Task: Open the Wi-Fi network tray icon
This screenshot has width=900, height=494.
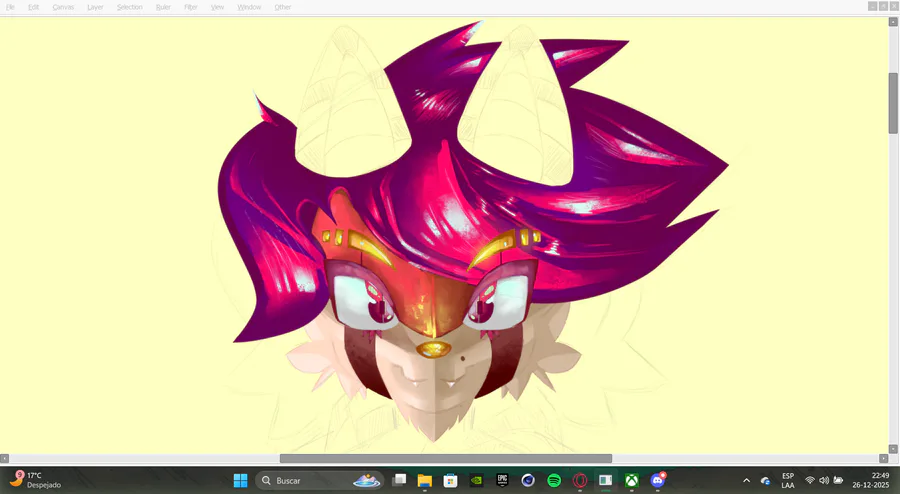Action: click(x=810, y=480)
